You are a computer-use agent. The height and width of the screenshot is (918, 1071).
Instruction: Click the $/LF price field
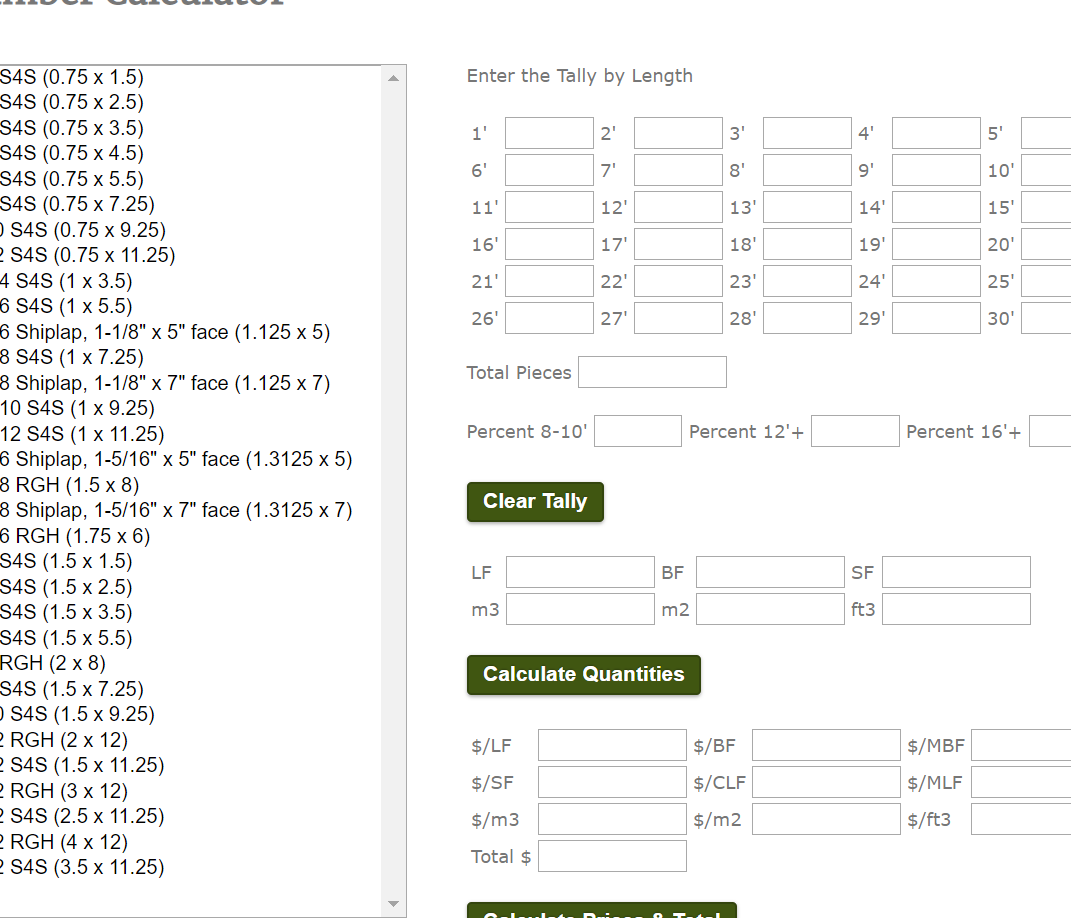click(612, 745)
